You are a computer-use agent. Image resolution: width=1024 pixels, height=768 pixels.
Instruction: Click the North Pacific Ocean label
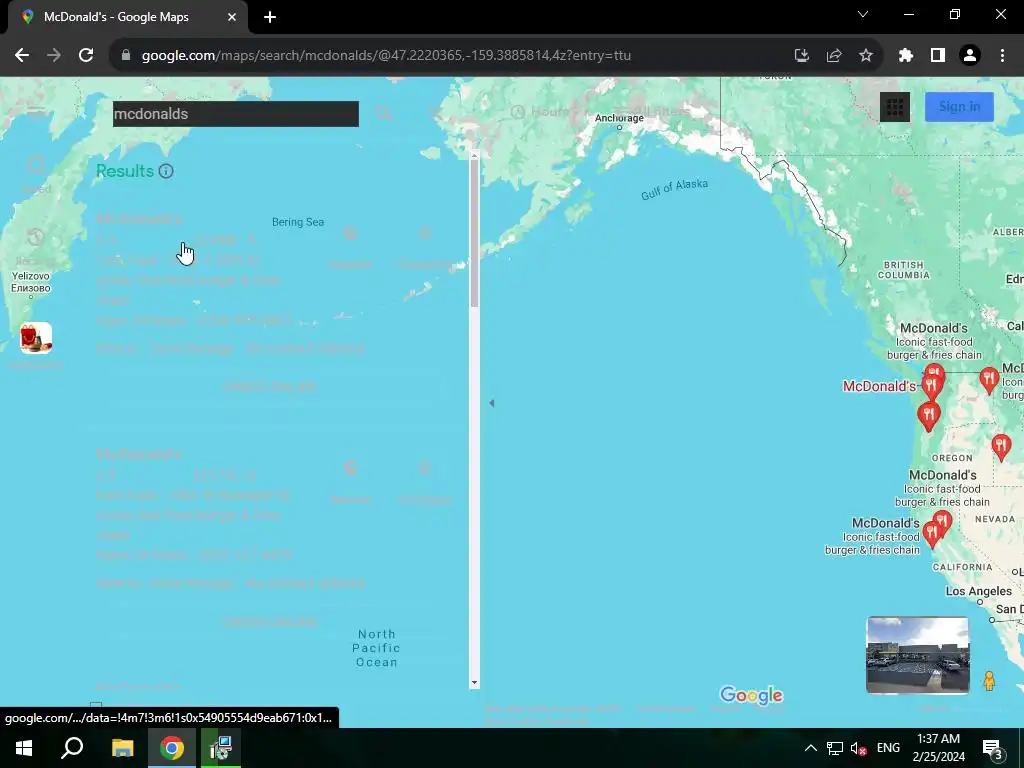pyautogui.click(x=376, y=648)
